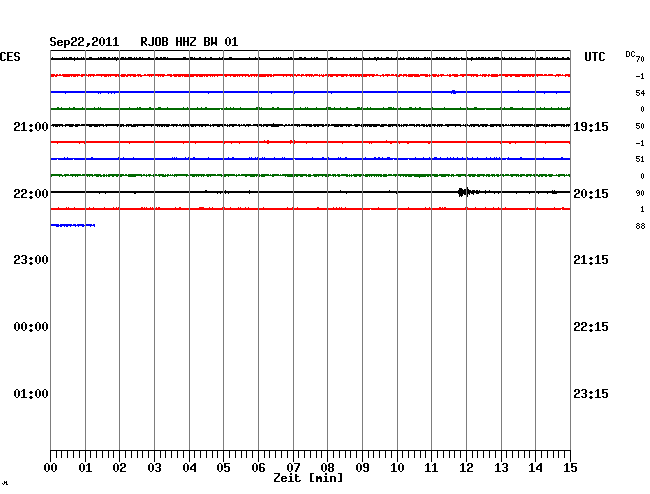The image size is (650, 494).
Task: Select the DC value 54
Action: (x=640, y=93)
